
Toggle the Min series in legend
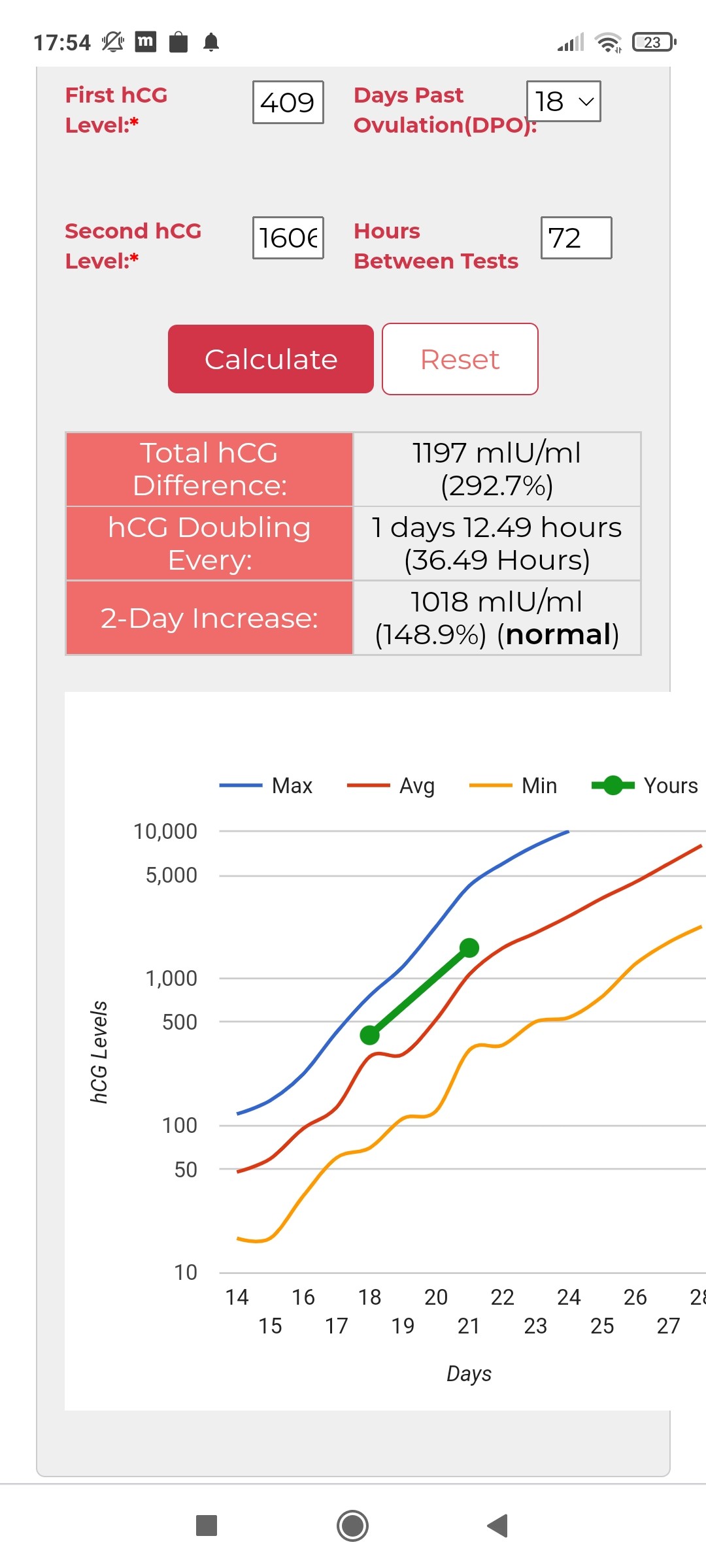514,785
